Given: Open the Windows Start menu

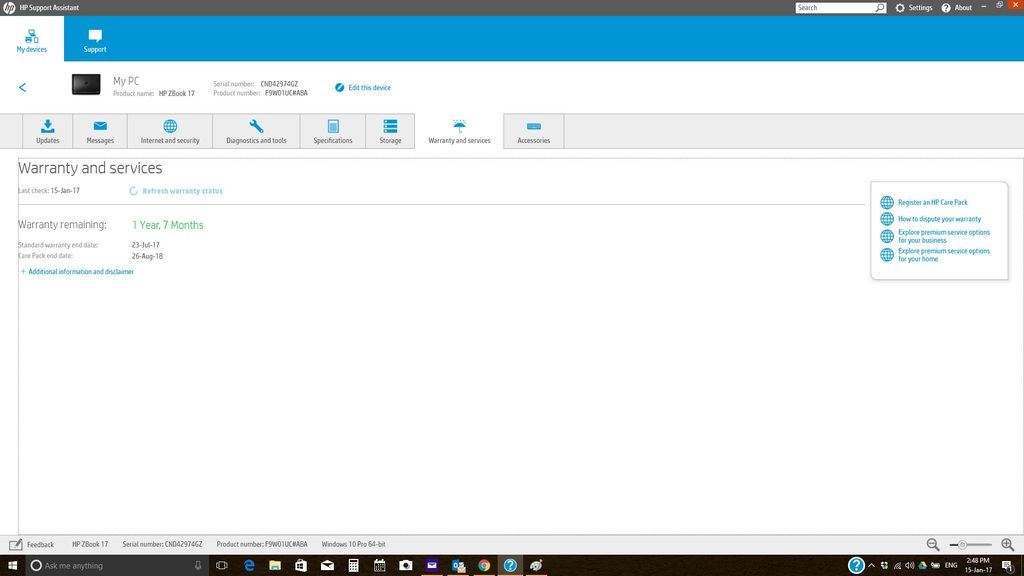Looking at the screenshot, I should coord(12,566).
